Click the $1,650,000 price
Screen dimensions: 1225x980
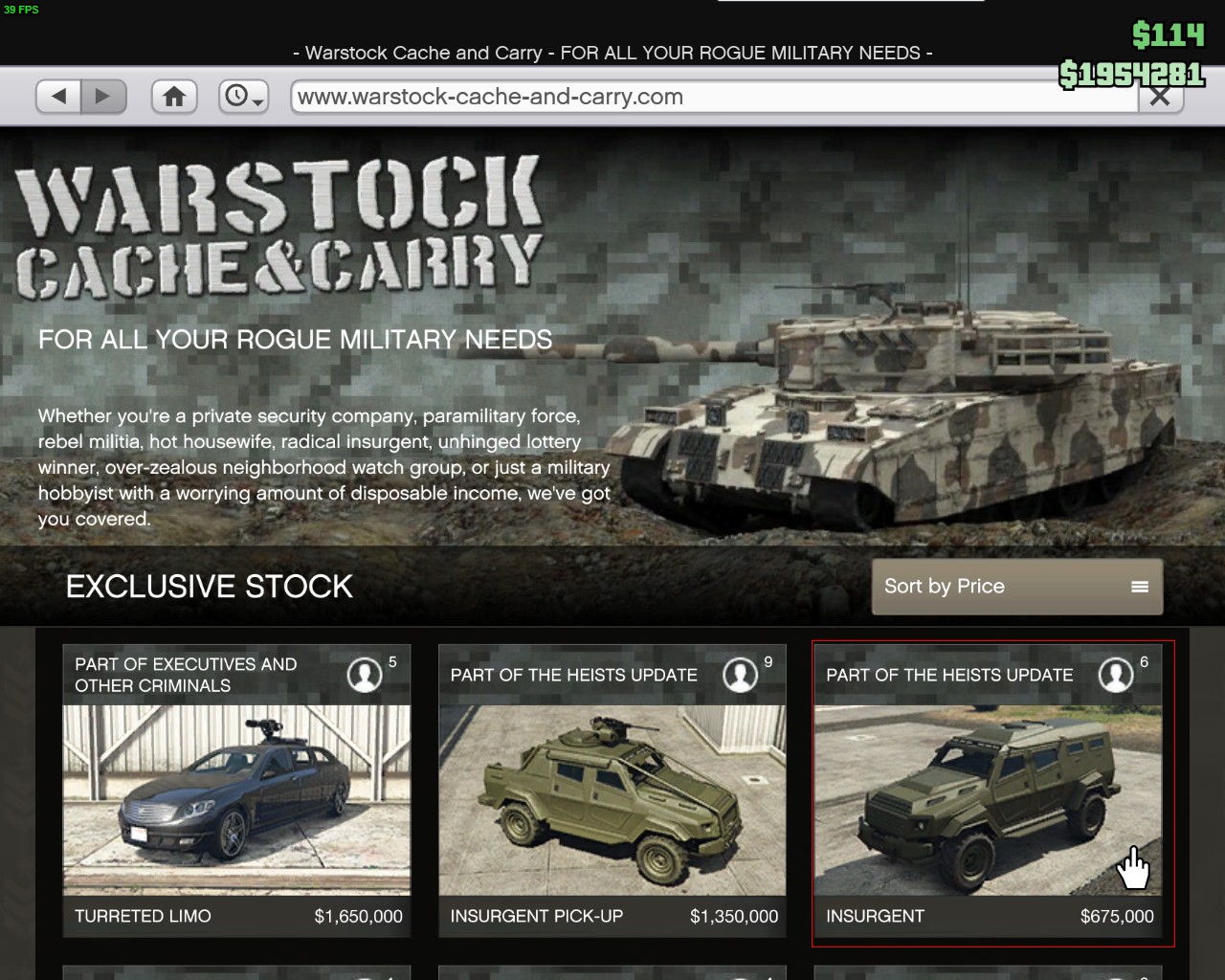pyautogui.click(x=359, y=916)
